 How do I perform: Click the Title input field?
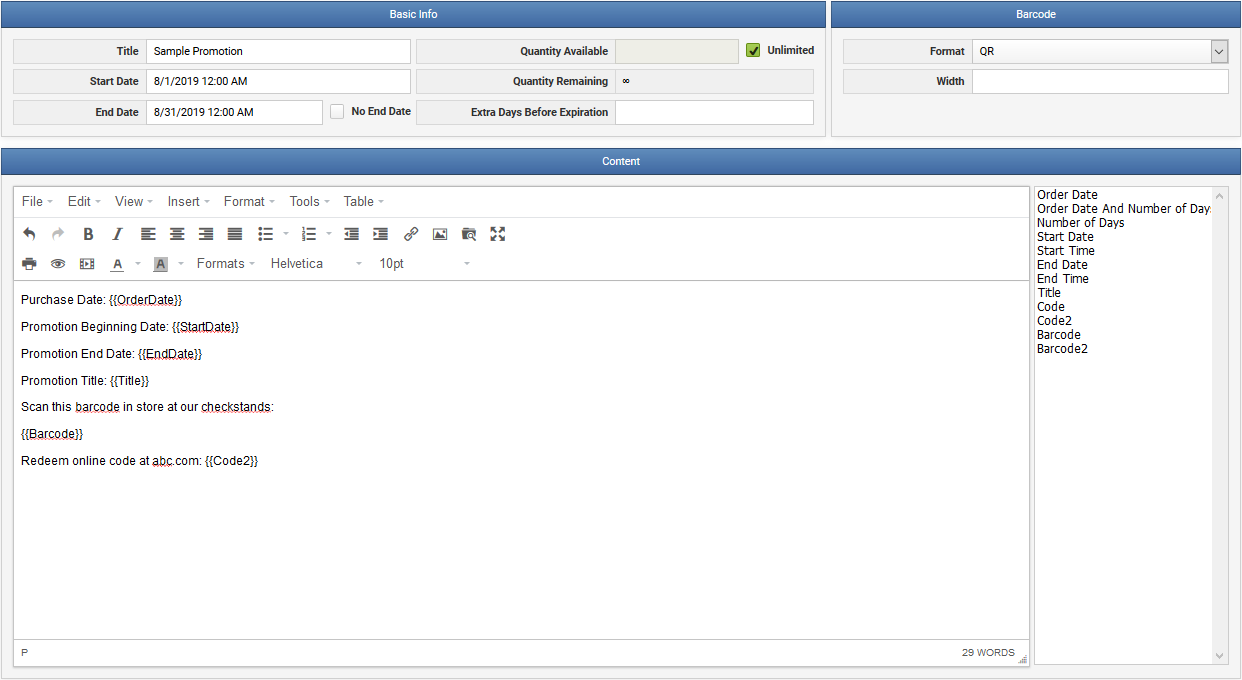[278, 51]
